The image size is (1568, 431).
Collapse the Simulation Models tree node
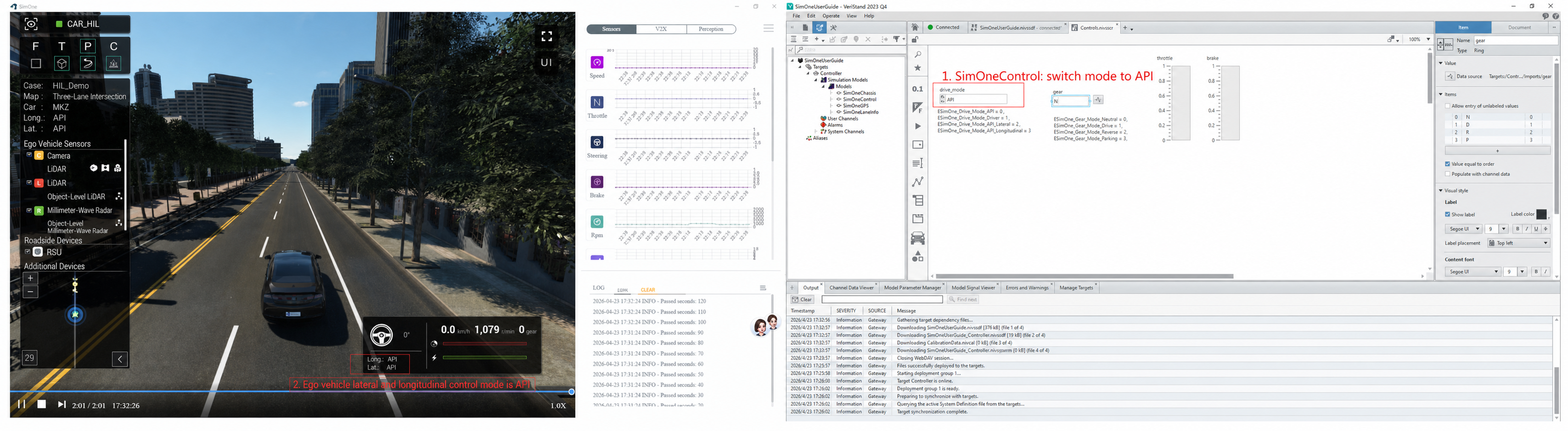click(x=816, y=80)
